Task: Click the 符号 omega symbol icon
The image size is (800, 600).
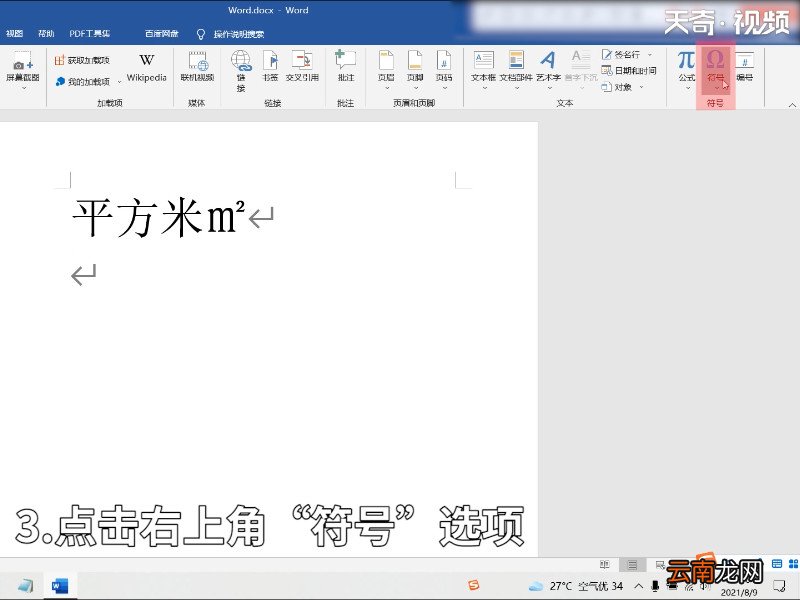Action: coord(715,60)
